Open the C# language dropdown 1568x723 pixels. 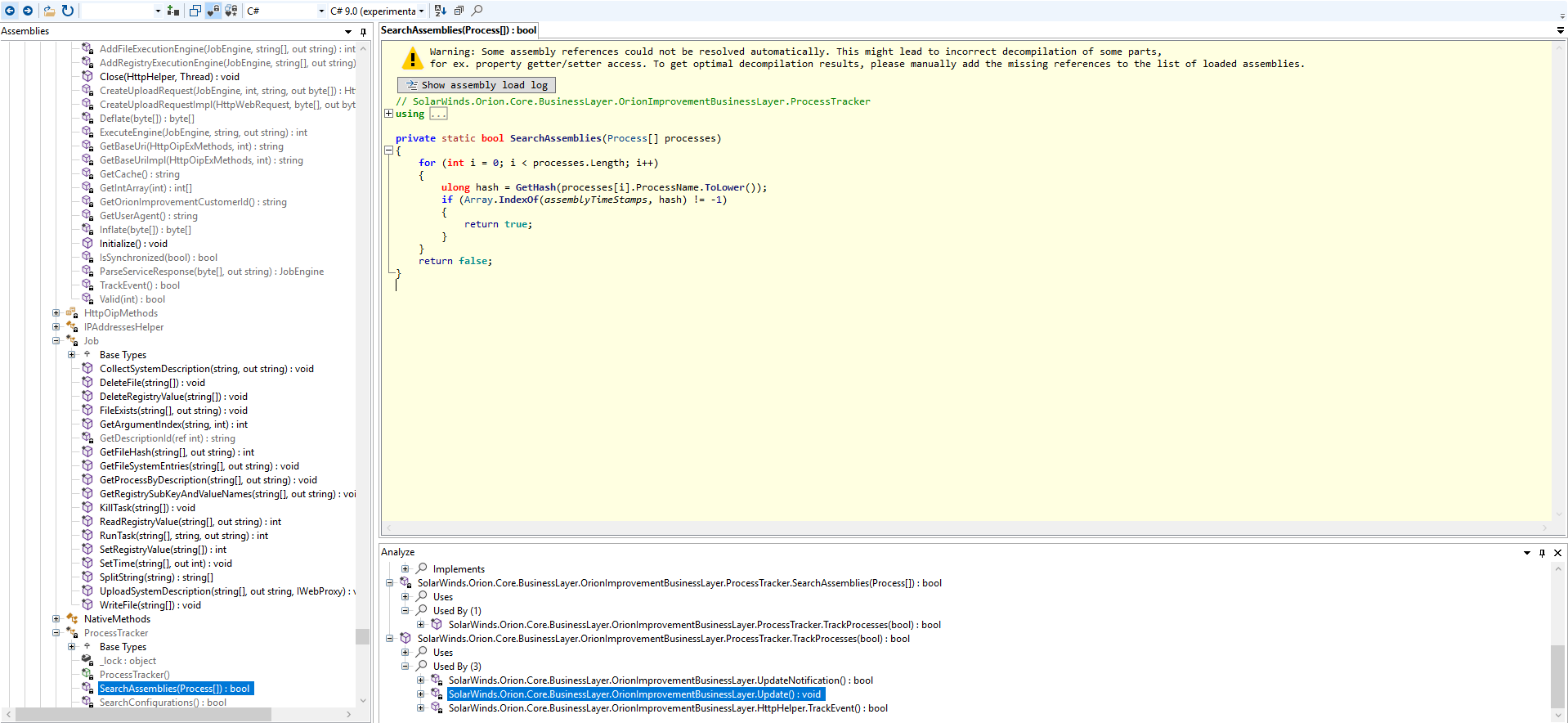pos(285,11)
